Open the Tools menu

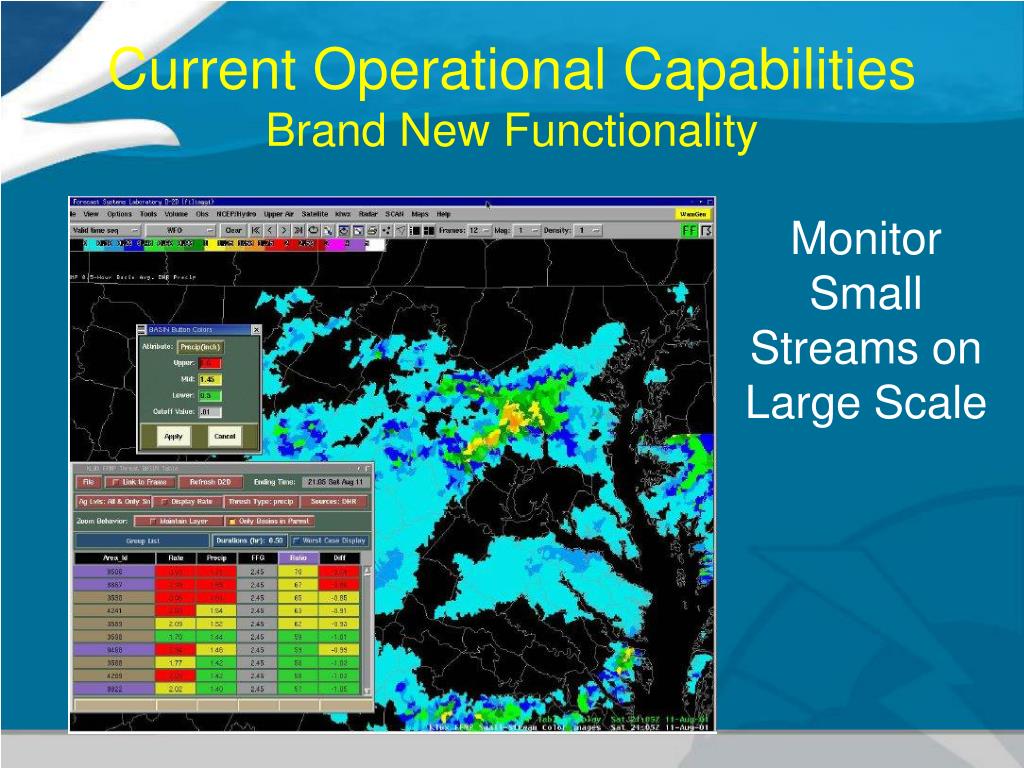148,214
